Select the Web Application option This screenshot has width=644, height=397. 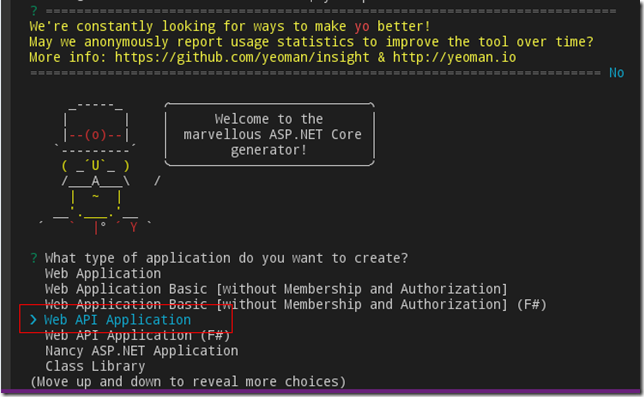[103, 274]
